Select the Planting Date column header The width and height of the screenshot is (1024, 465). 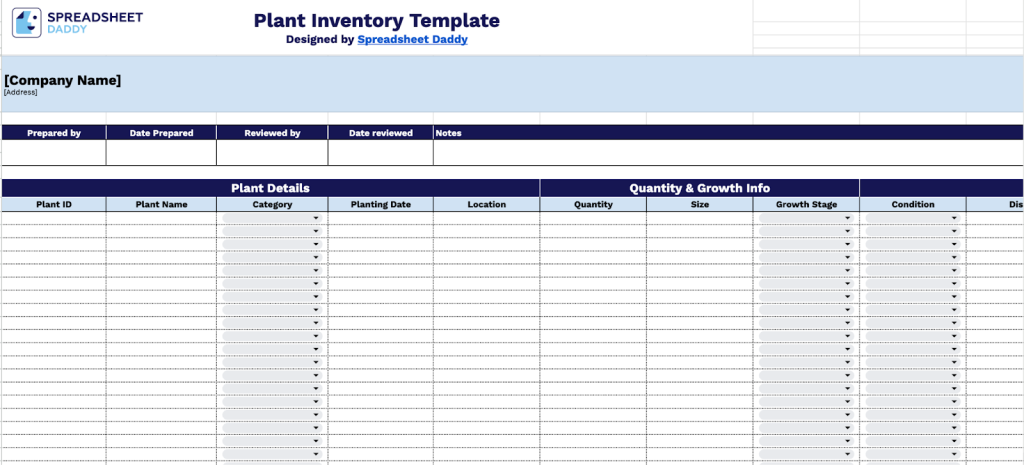click(x=380, y=204)
